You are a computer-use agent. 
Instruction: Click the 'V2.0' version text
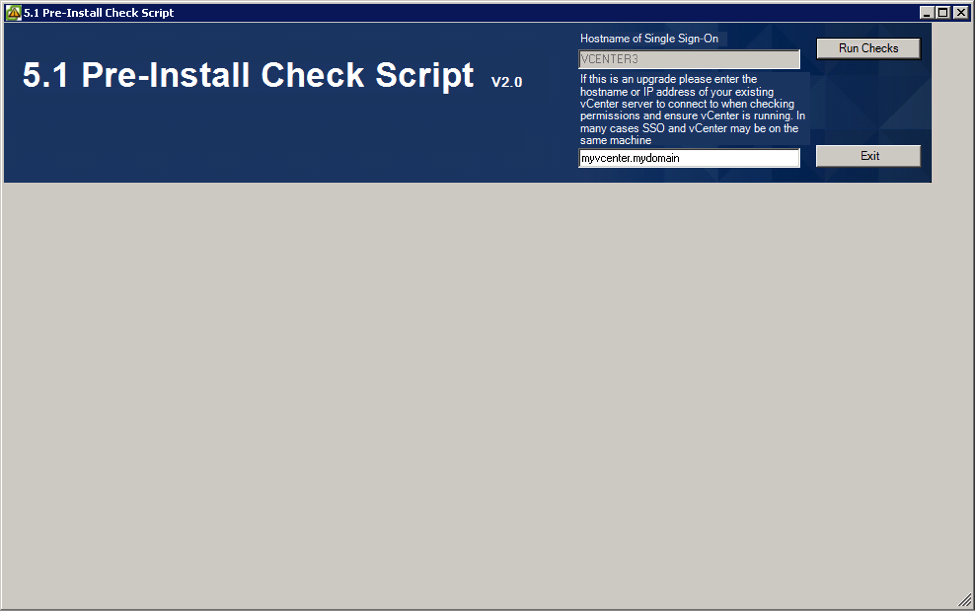click(507, 82)
